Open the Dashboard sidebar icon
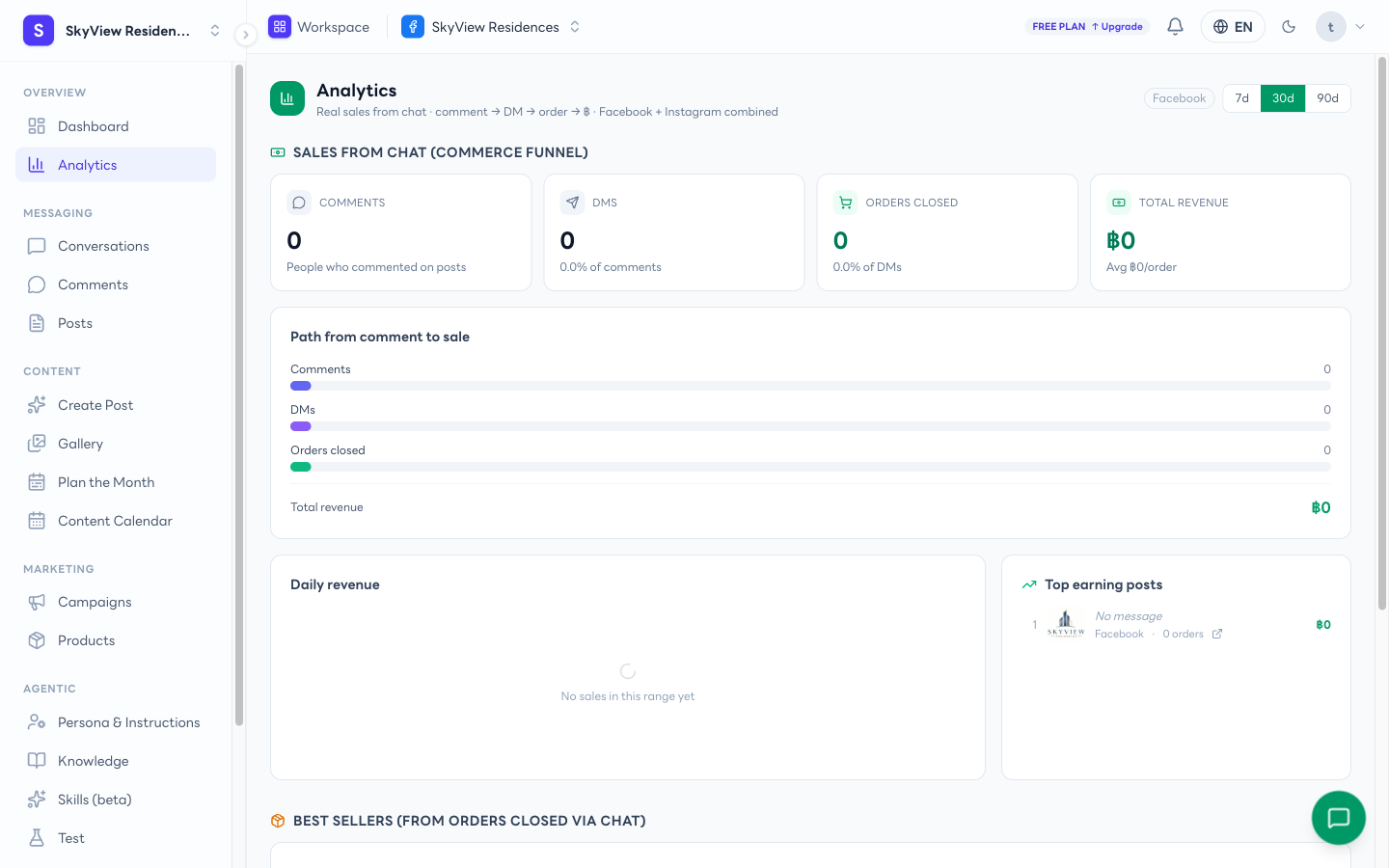 click(37, 126)
